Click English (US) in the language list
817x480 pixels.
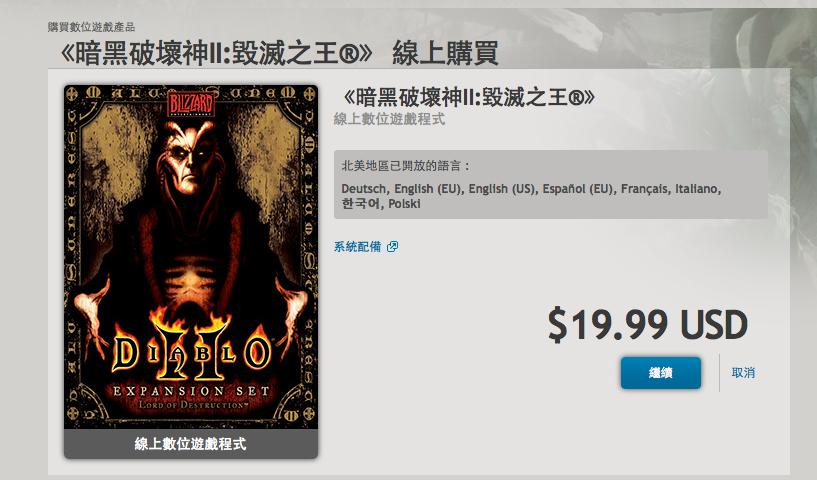click(x=502, y=189)
